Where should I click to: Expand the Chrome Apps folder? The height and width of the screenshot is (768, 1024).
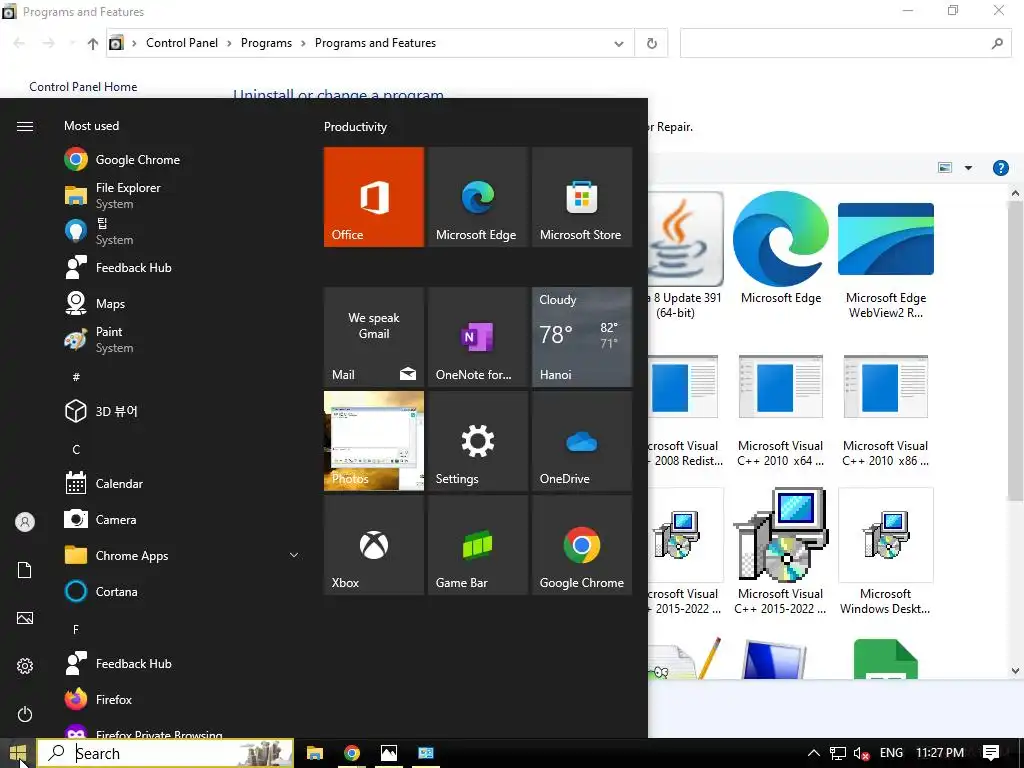click(182, 555)
